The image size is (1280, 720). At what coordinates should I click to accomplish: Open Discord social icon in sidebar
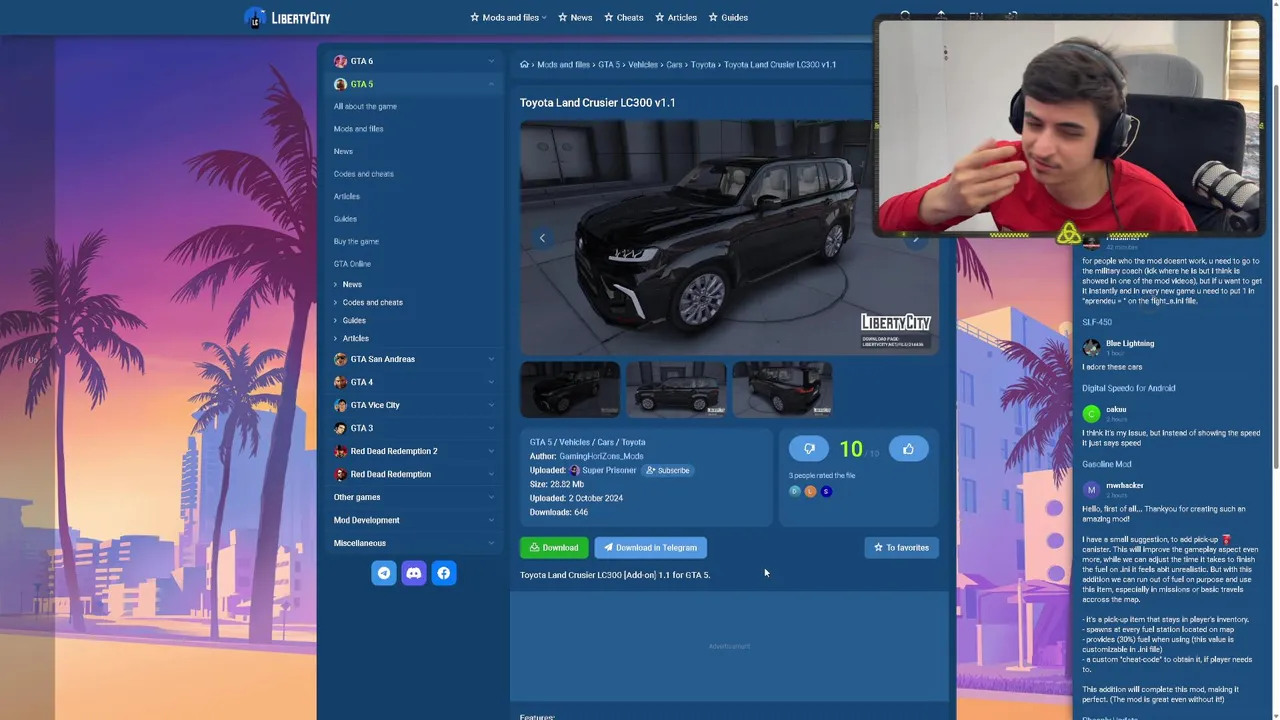[414, 573]
